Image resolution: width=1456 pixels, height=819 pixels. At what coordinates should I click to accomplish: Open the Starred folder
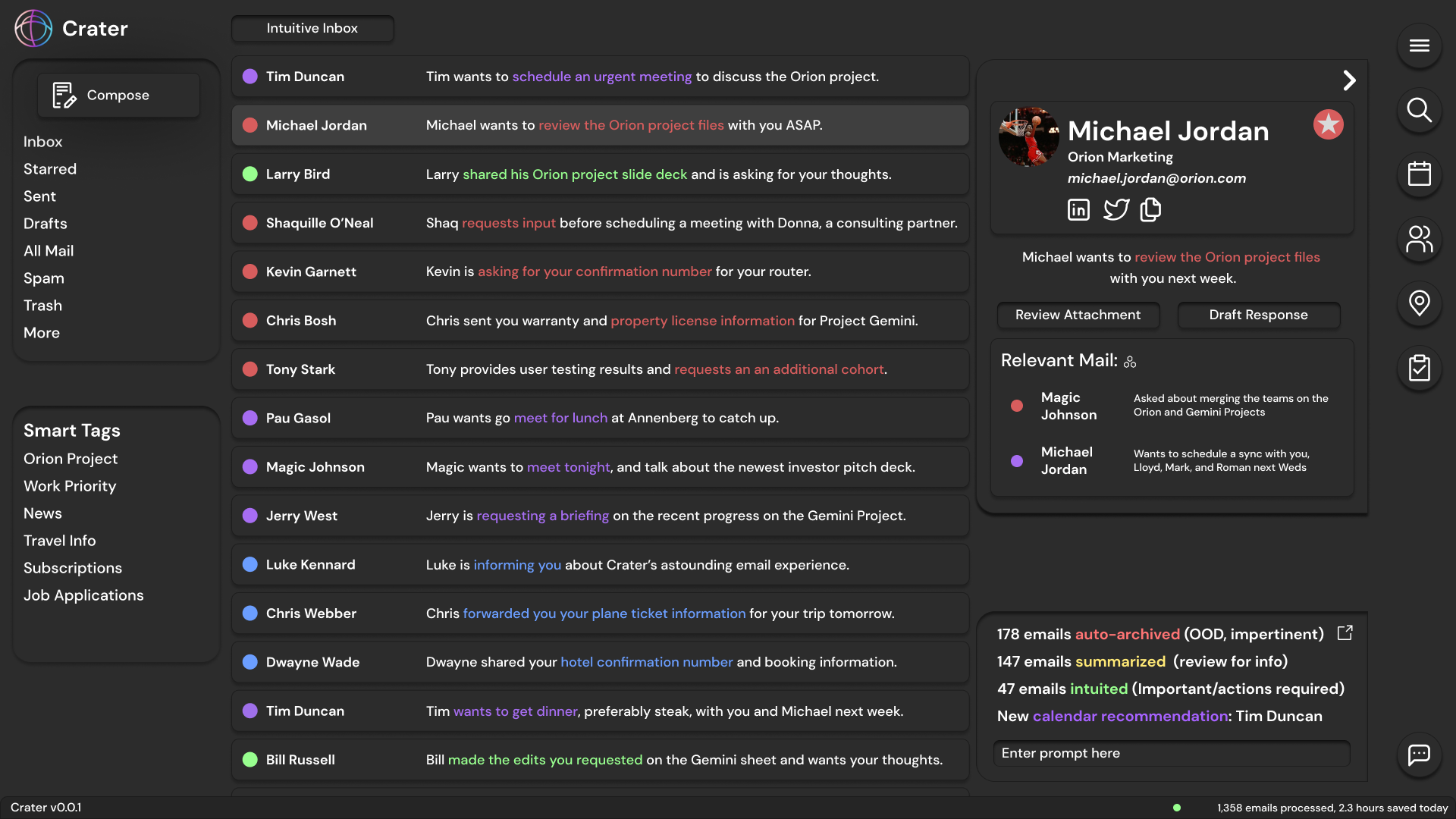[x=50, y=169]
